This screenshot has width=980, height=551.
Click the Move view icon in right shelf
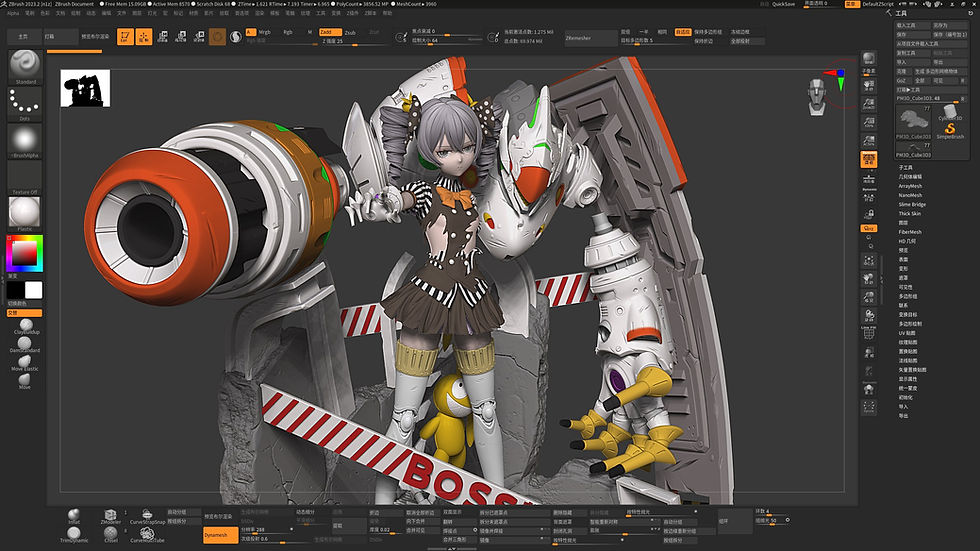tap(869, 278)
